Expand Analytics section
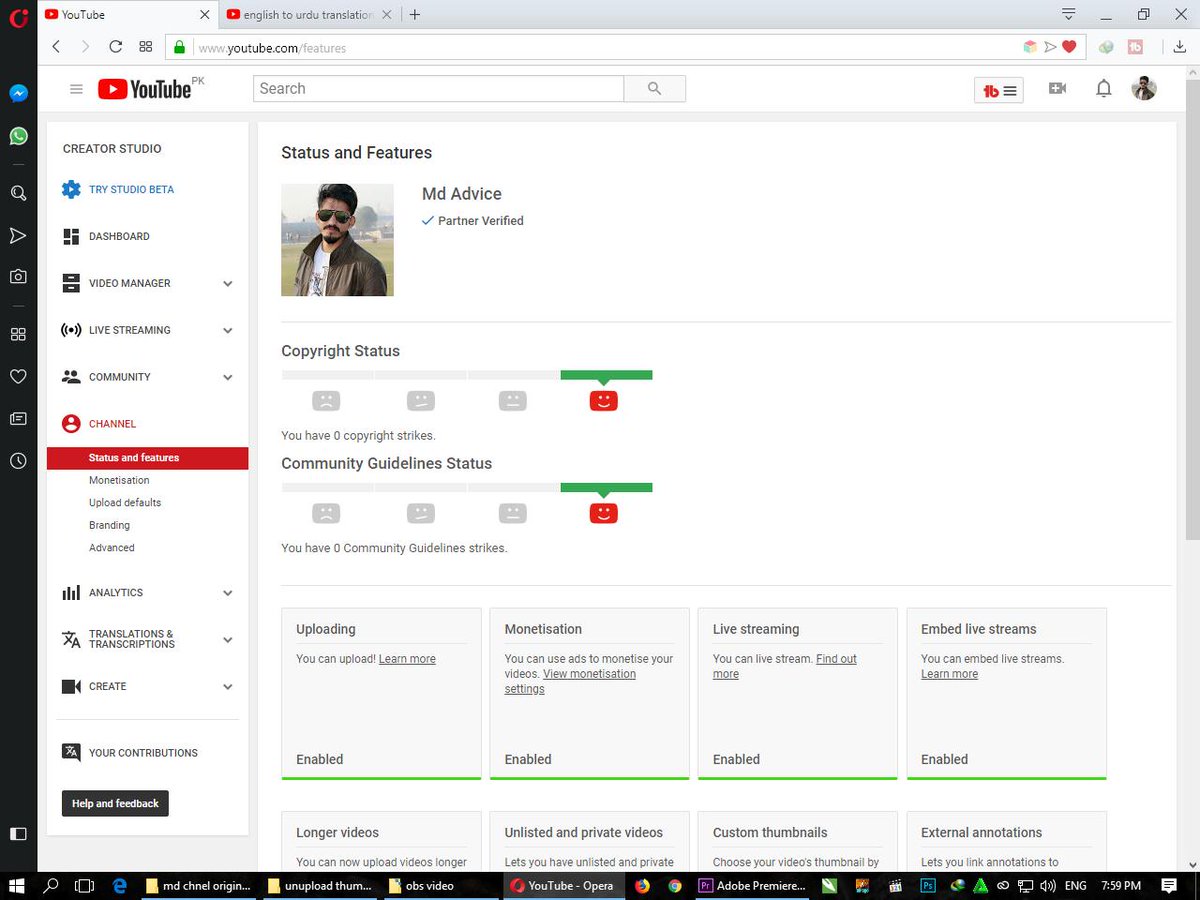Image resolution: width=1200 pixels, height=900 pixels. coord(228,593)
